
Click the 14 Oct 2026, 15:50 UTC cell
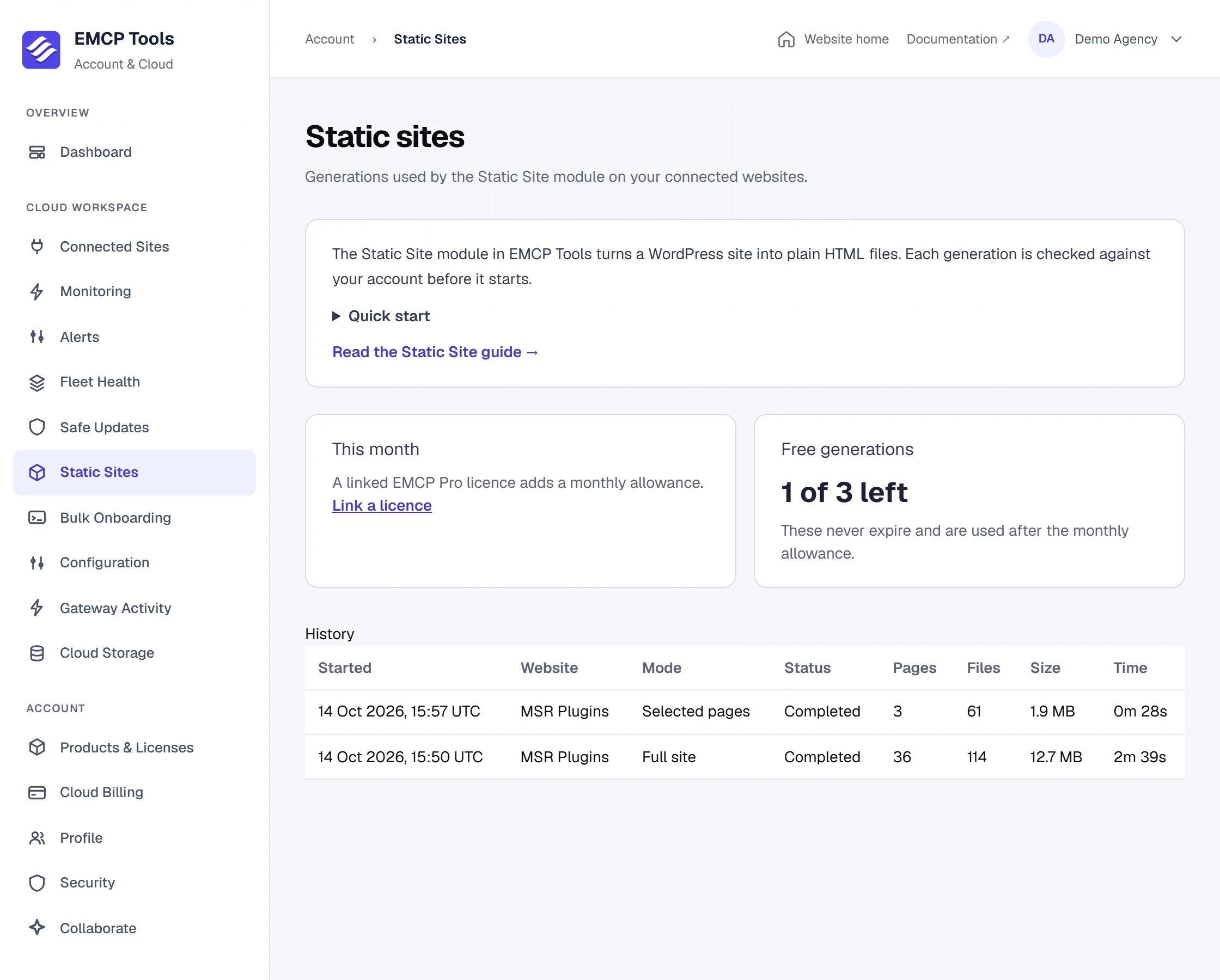[400, 756]
